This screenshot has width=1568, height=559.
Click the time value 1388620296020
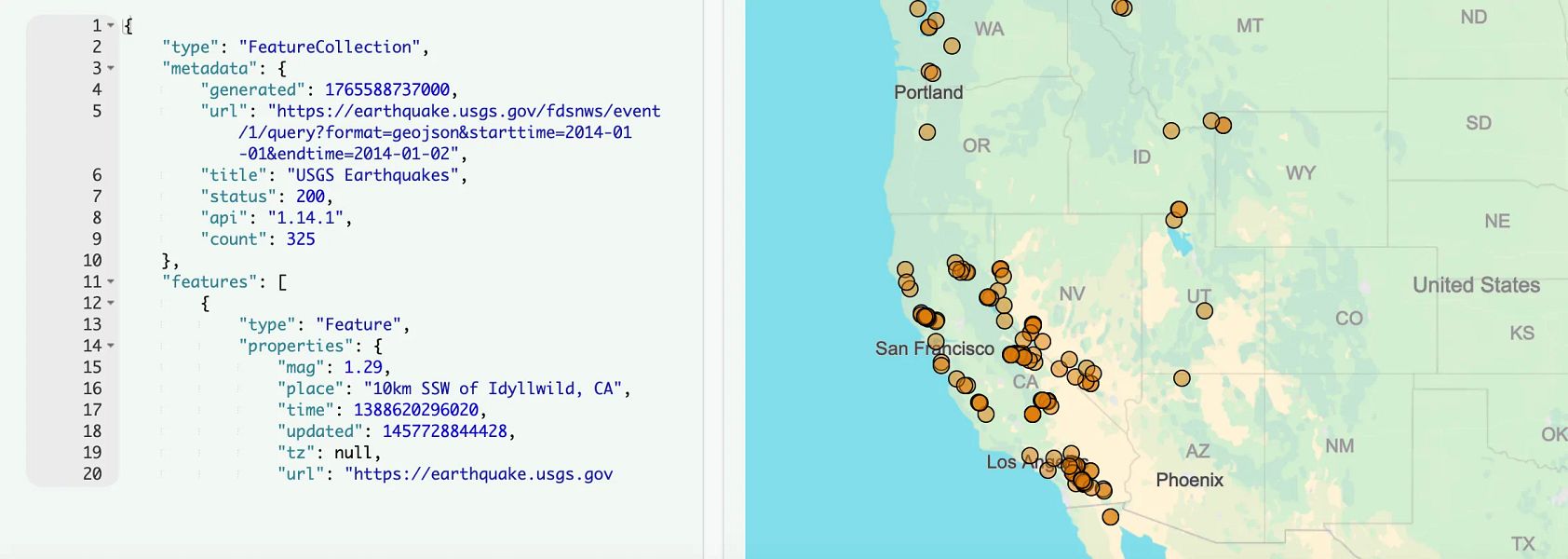click(x=415, y=411)
